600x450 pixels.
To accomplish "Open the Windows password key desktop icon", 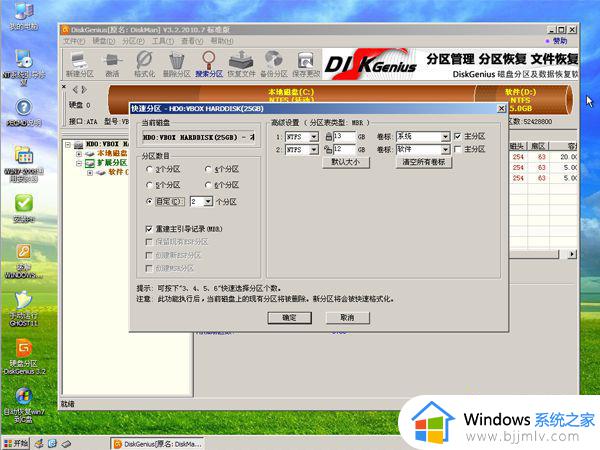I will click(24, 261).
